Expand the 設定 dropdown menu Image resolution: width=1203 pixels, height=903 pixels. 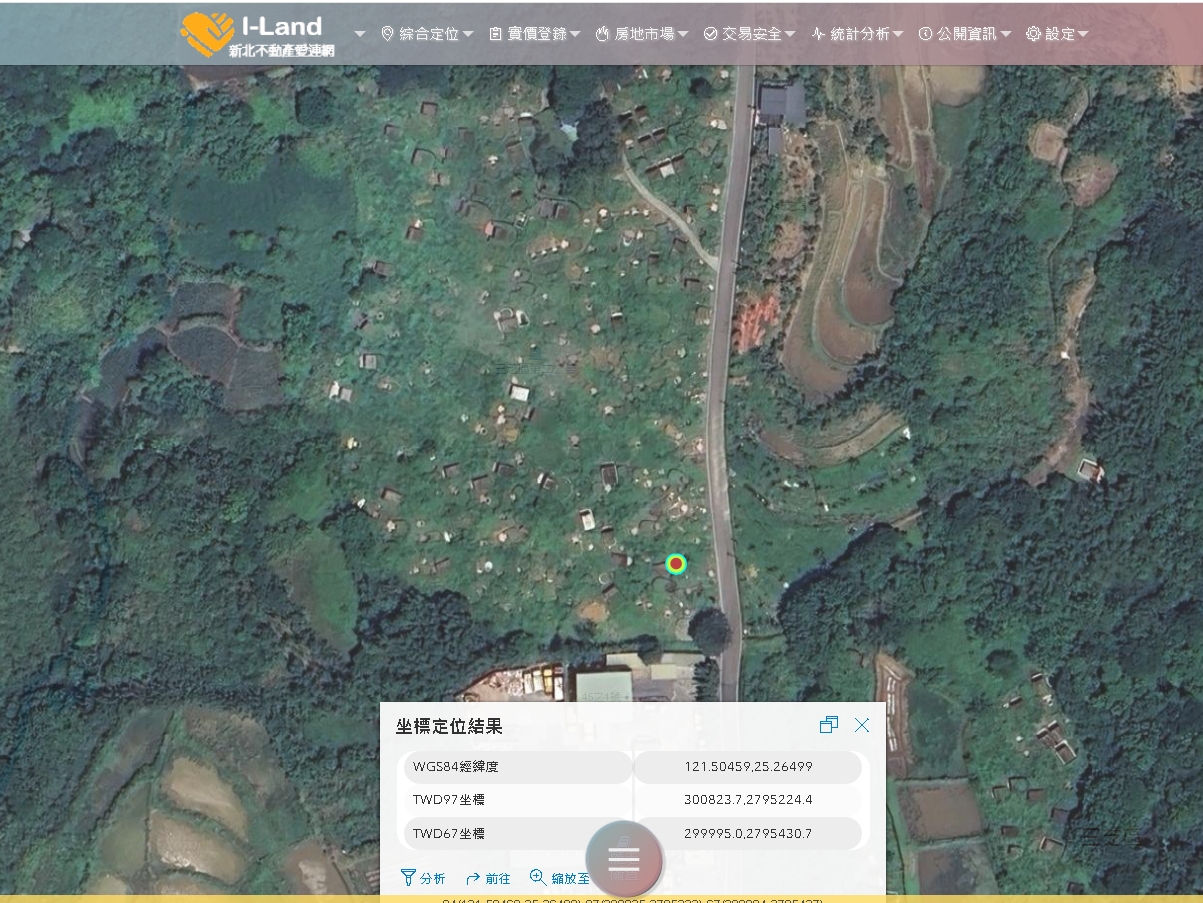pos(1085,33)
